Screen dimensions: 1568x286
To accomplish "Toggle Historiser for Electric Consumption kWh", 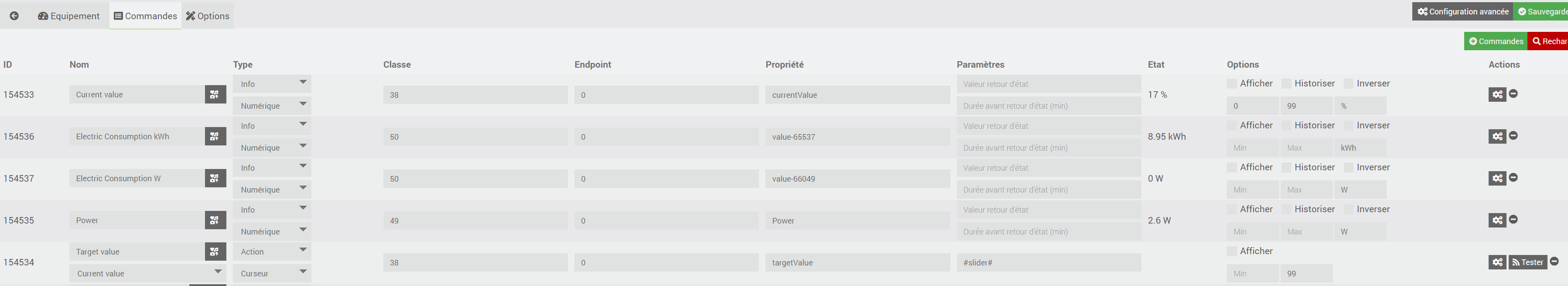I will (x=1286, y=125).
